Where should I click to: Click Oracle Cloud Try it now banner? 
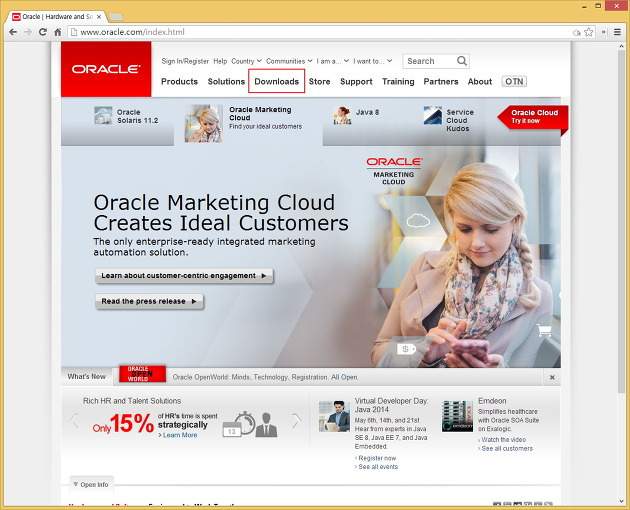pos(533,117)
